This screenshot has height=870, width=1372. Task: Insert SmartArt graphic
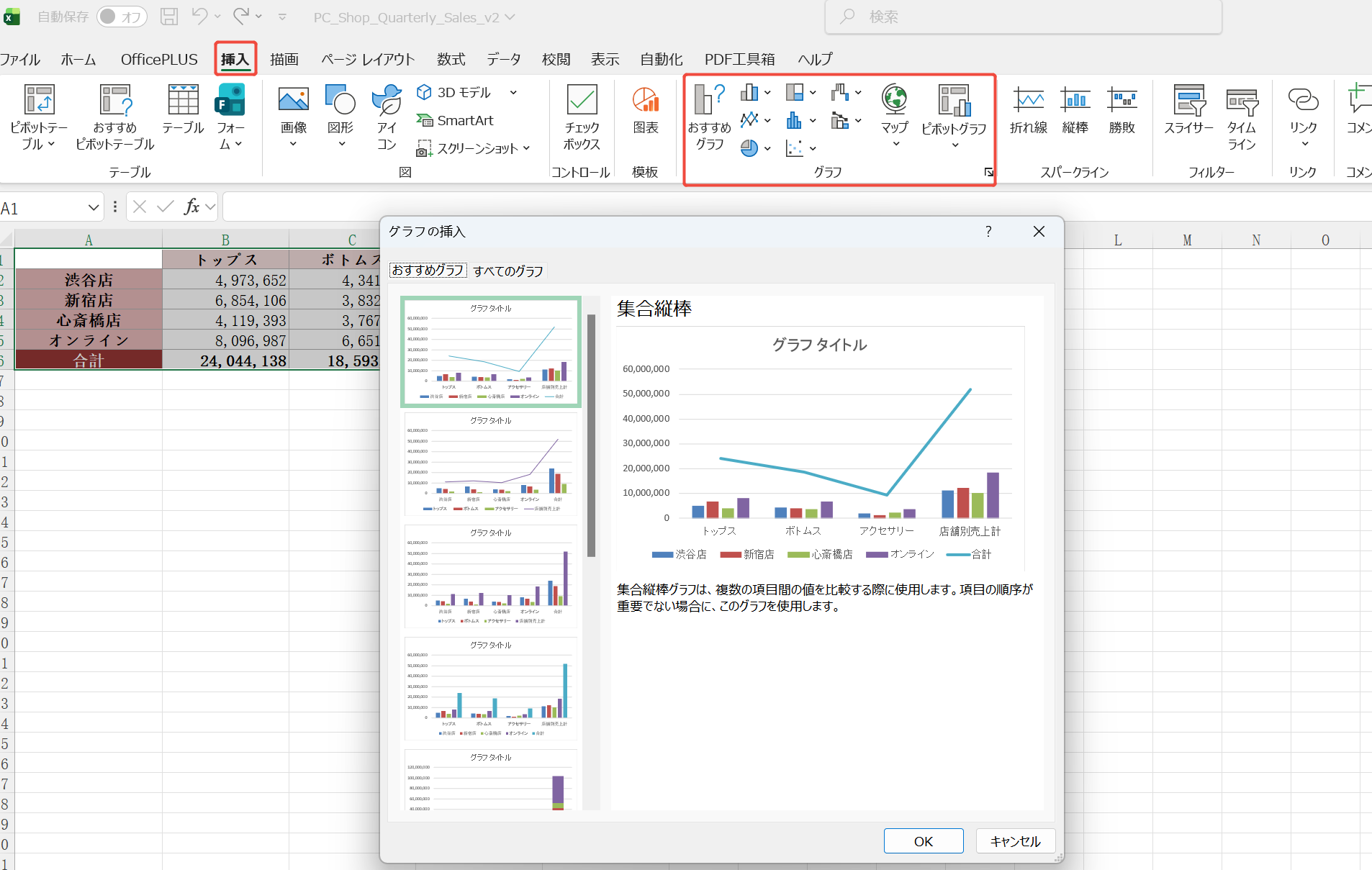(x=455, y=120)
